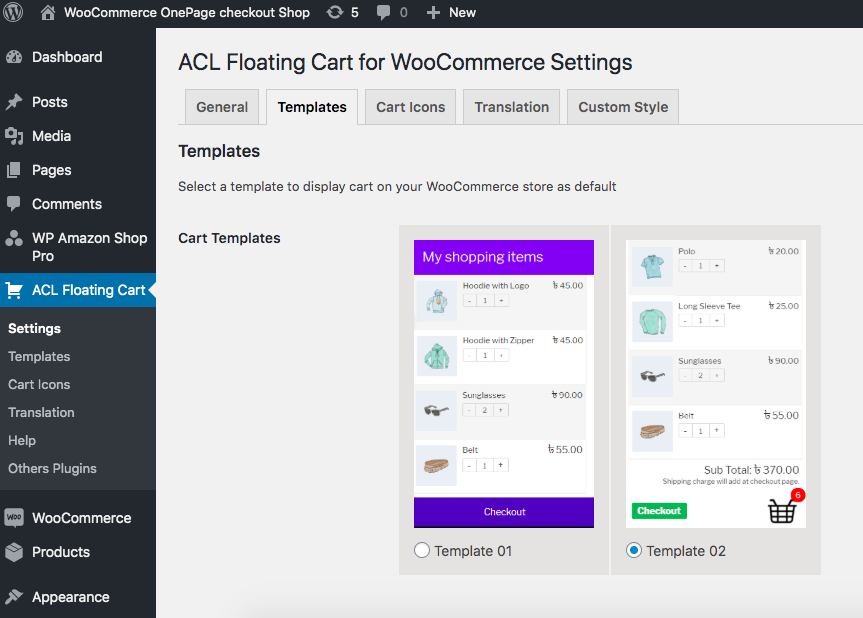The image size is (863, 618).
Task: Click the Posts pushpin icon
Action: point(14,102)
